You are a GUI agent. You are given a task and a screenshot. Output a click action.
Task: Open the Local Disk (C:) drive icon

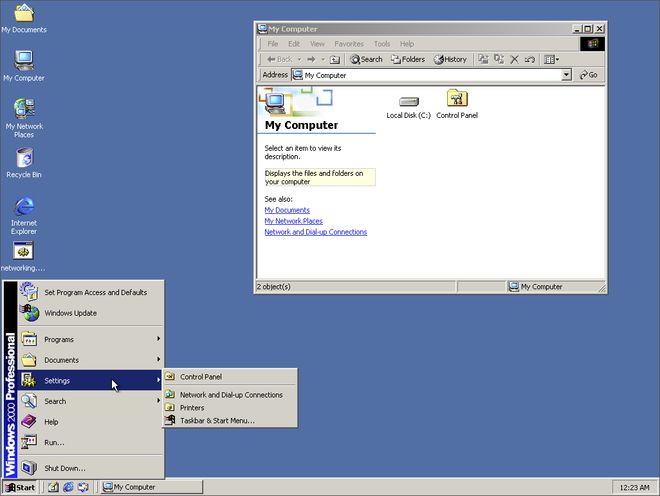(408, 102)
